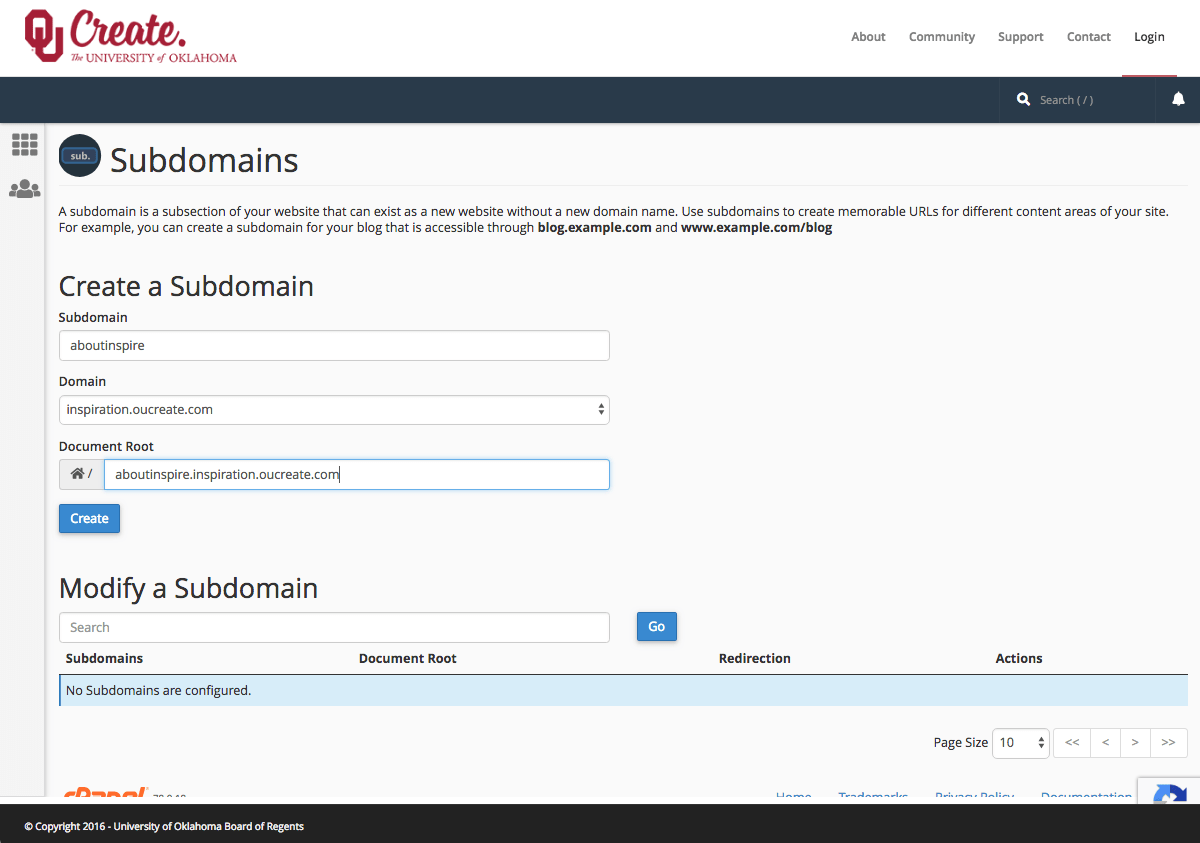Open the Page Size dropdown
The height and width of the screenshot is (843, 1200).
coord(1021,742)
